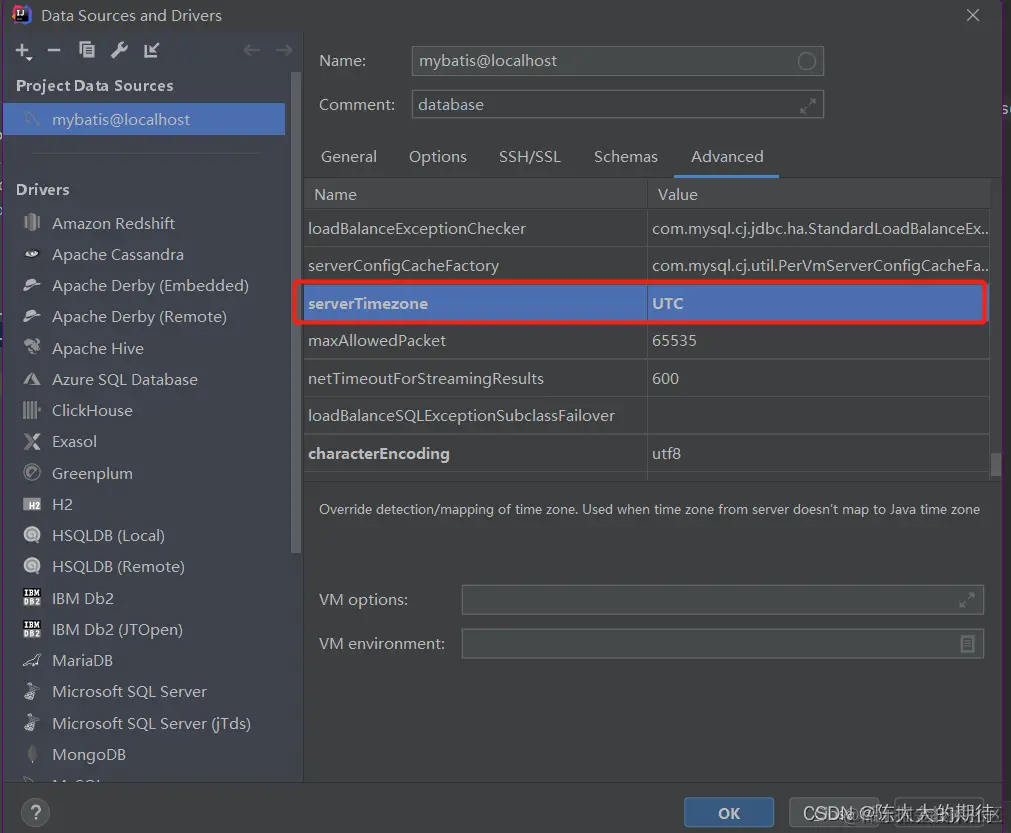
Task: Click the Name column header
Action: click(x=475, y=195)
